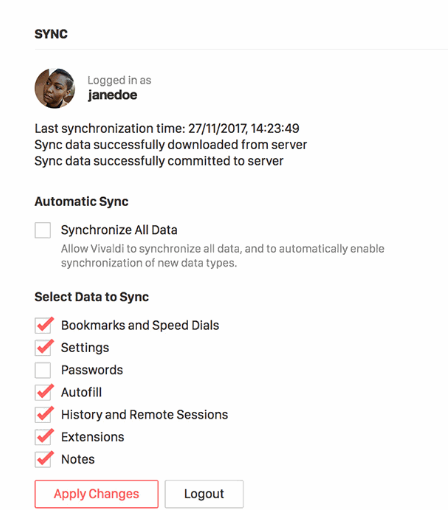448x514 pixels.
Task: Uncheck the Settings sync checkbox
Action: point(43,348)
